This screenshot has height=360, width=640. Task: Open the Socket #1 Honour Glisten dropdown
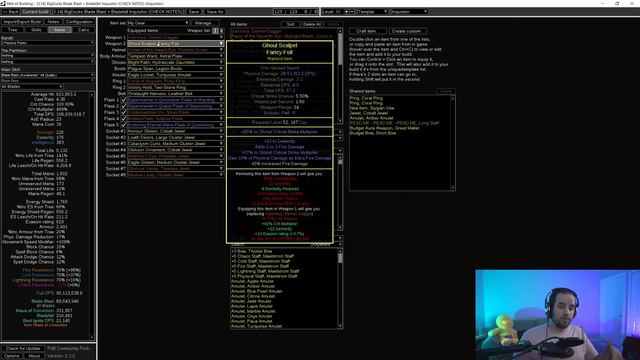click(176, 131)
